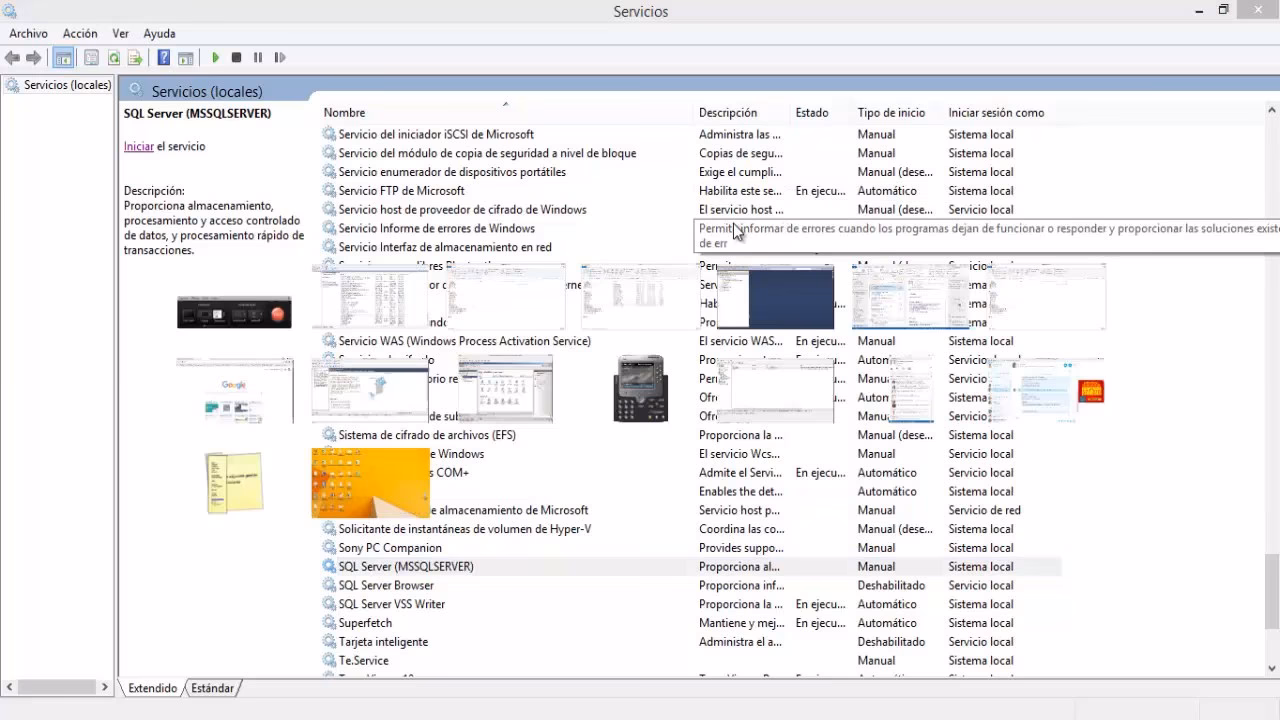Click the gear icon of Solicitante de instantáneas
This screenshot has height=720, width=1280.
329,529
